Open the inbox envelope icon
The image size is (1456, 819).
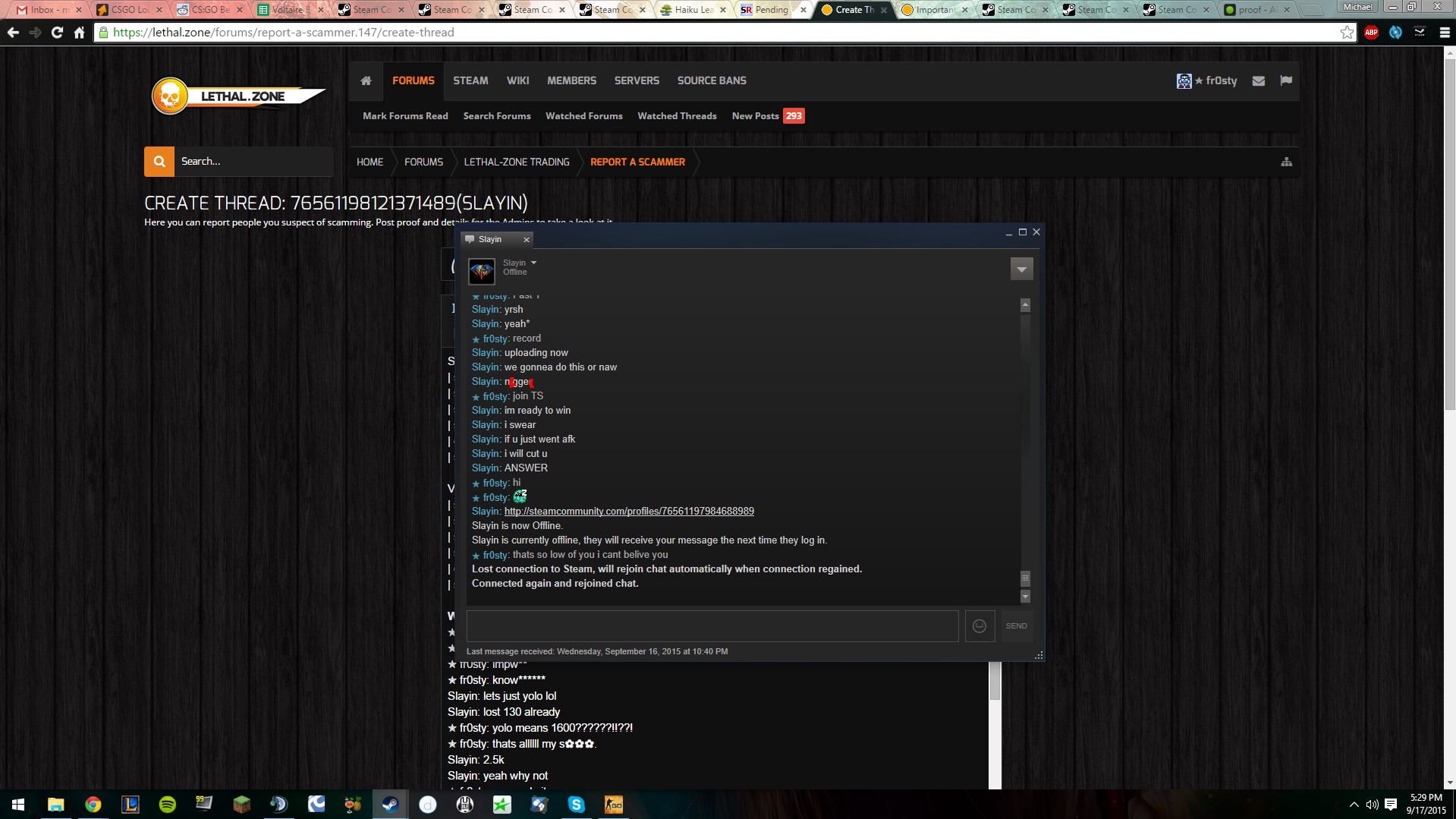1258,80
